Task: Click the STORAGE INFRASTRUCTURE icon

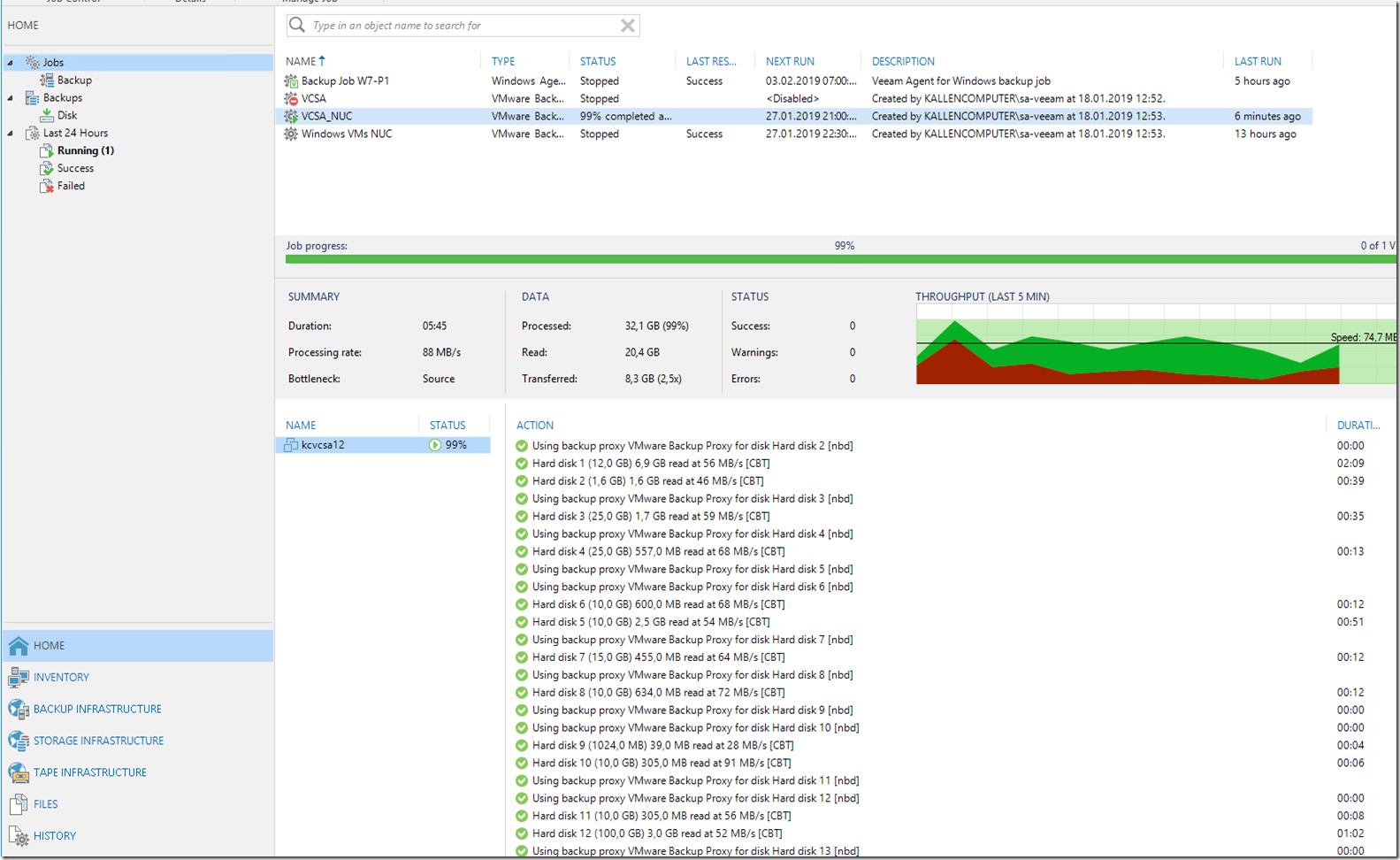Action: tap(19, 741)
